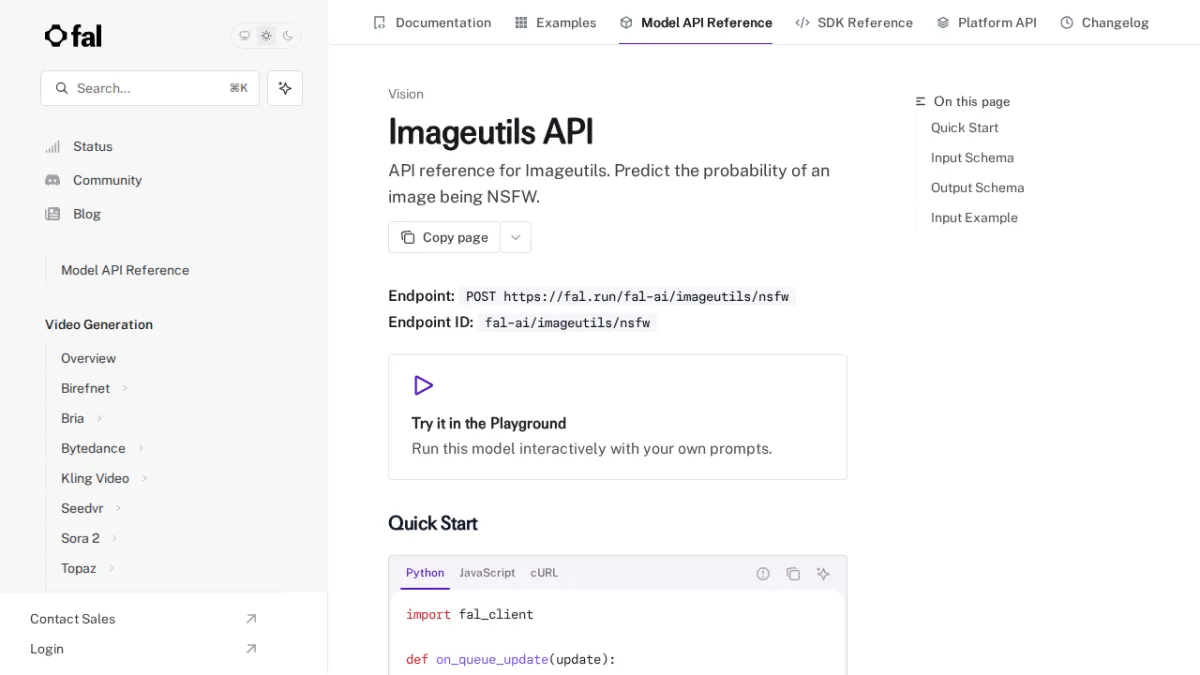The height and width of the screenshot is (675, 1200).
Task: Click the Playground play triangle icon
Action: coord(423,385)
